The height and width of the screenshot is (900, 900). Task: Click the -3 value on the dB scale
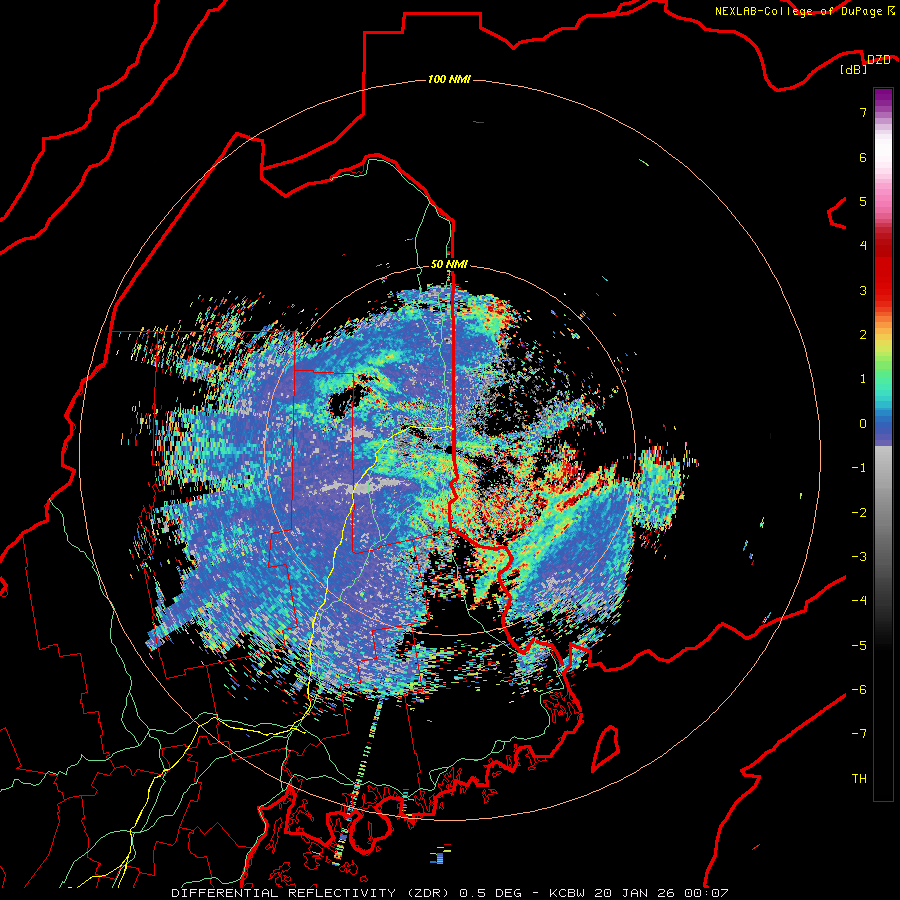point(859,557)
